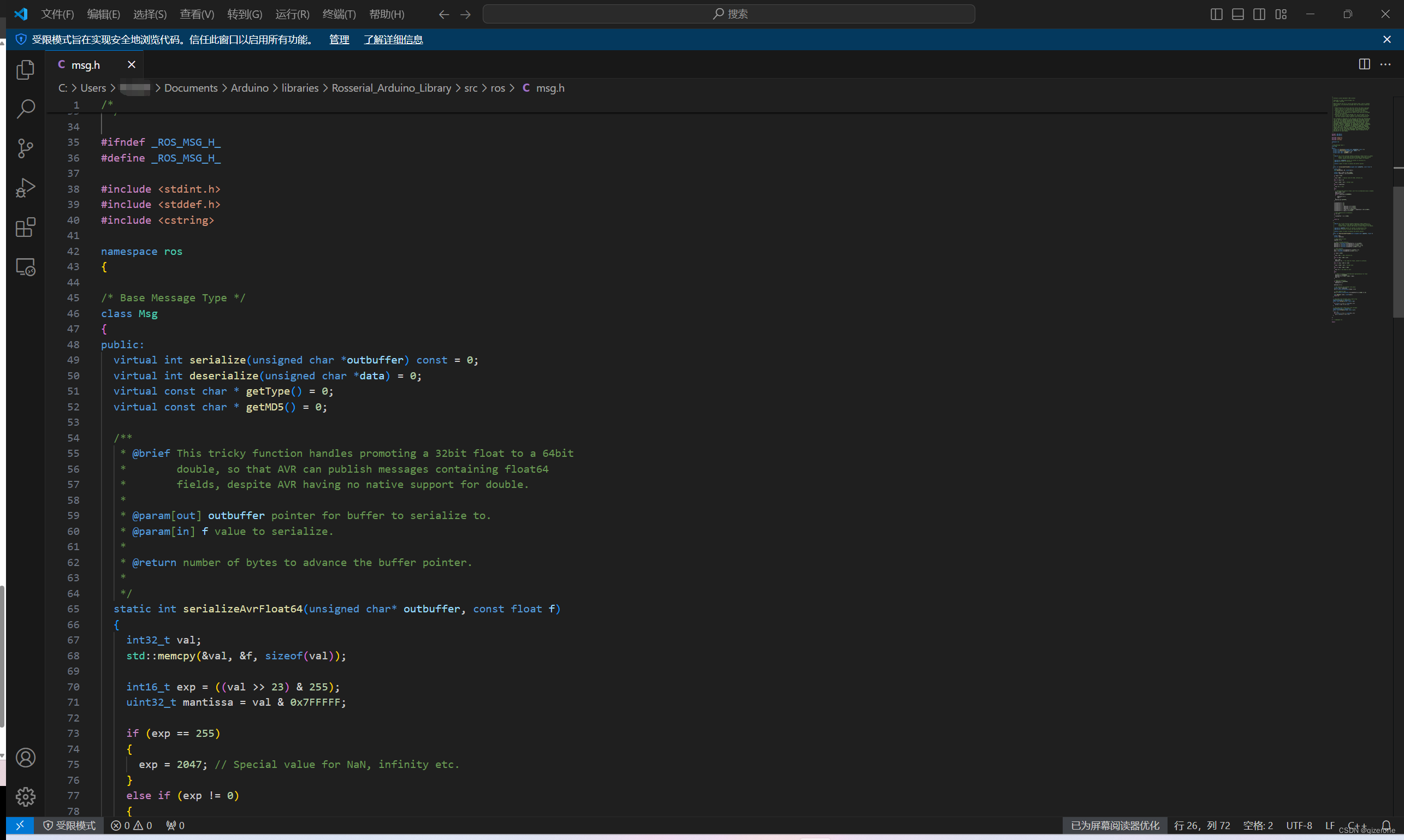Open the Search view
Image resolution: width=1404 pixels, height=840 pixels.
tap(26, 108)
